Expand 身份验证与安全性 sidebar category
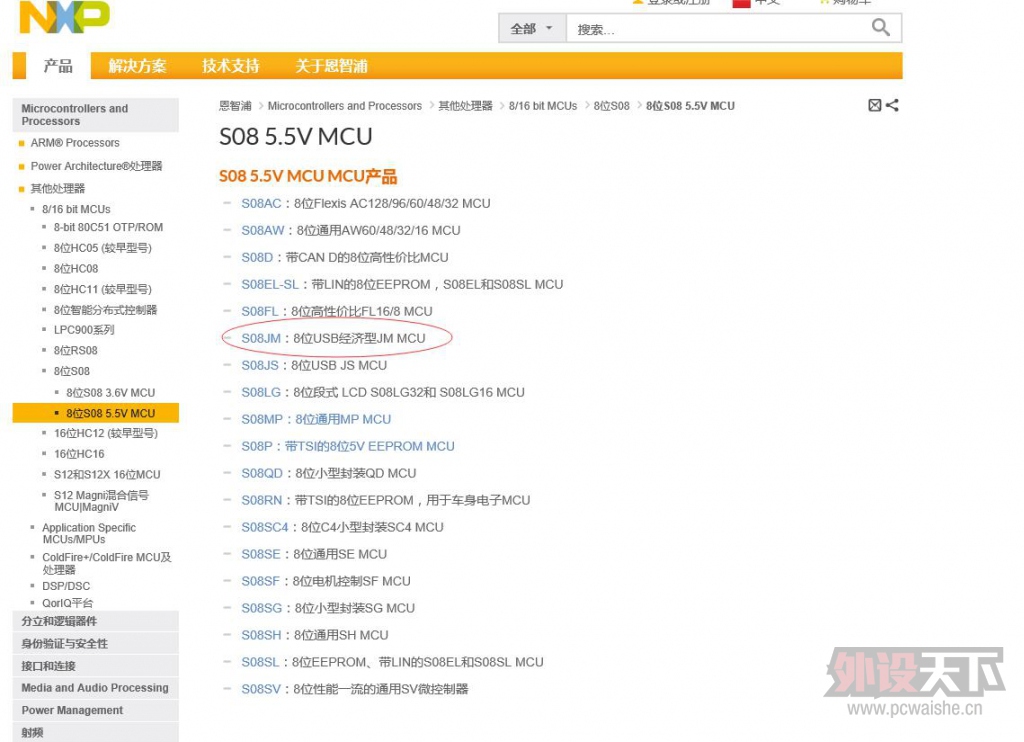Screen dimensions: 1024x742 [x=95, y=643]
